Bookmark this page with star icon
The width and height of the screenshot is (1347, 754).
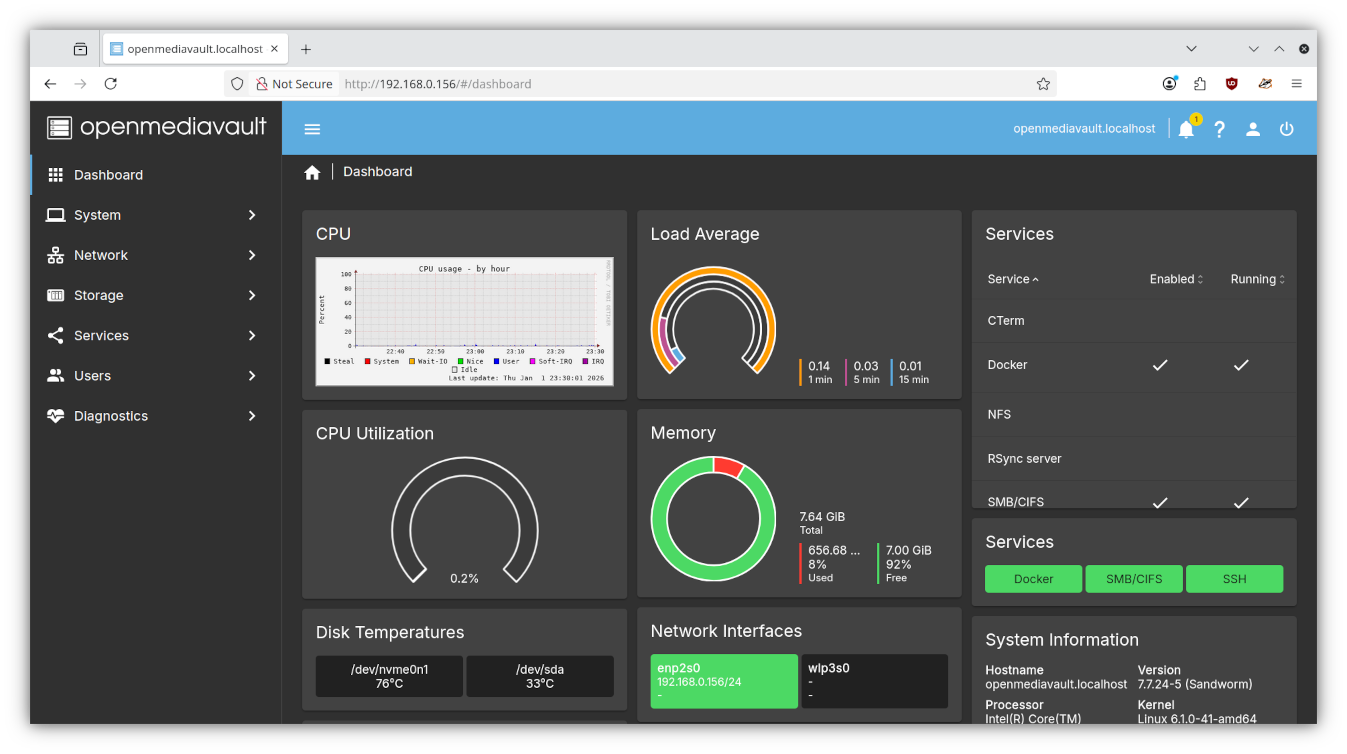[1043, 84]
